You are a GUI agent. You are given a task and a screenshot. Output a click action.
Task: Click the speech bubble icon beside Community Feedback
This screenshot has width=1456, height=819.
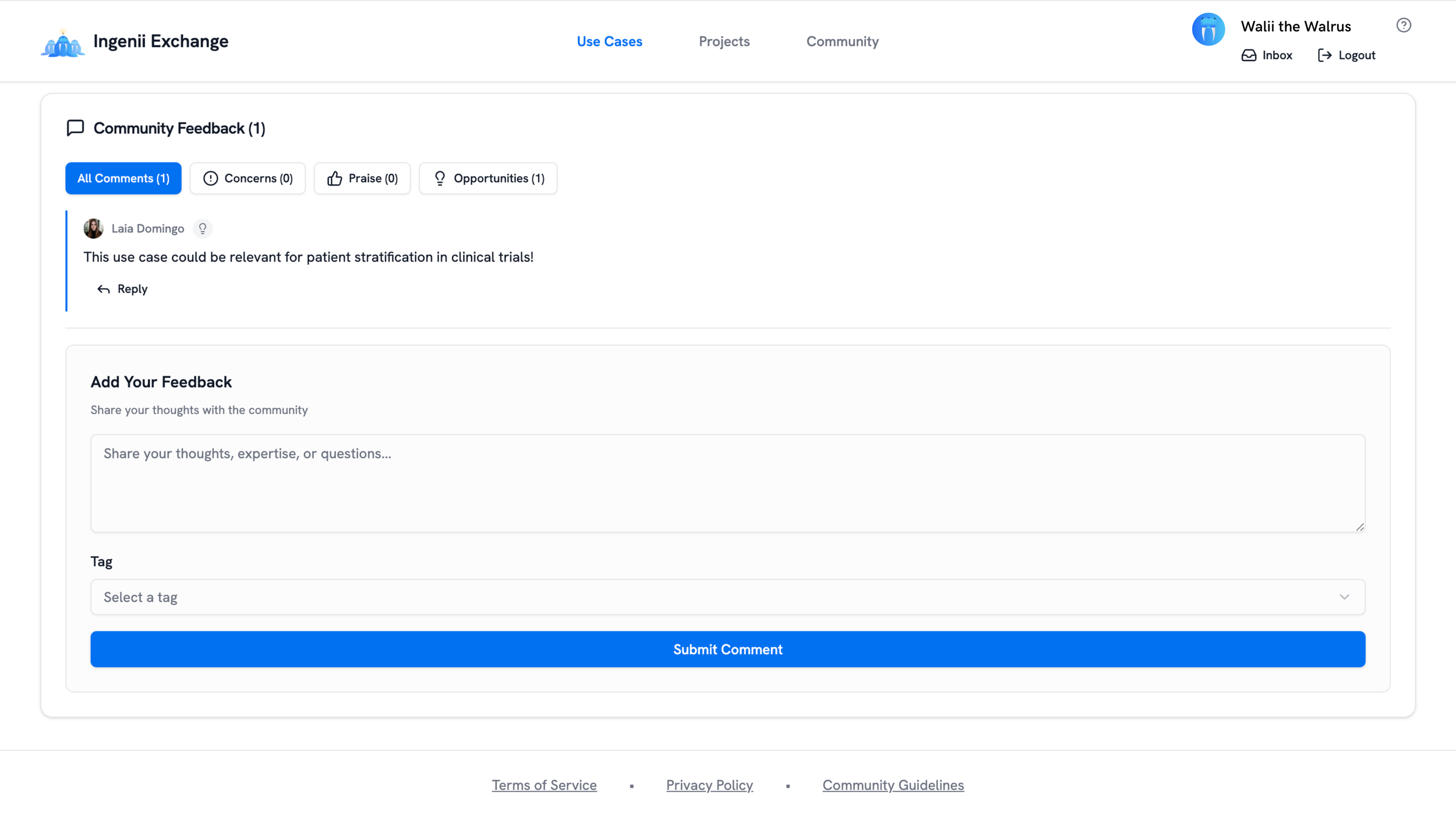pyautogui.click(x=75, y=128)
